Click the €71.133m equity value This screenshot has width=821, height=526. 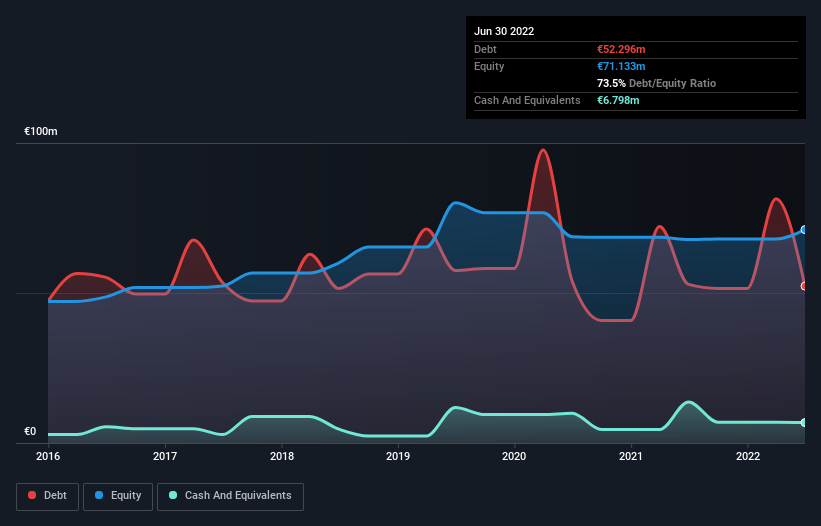click(621, 66)
